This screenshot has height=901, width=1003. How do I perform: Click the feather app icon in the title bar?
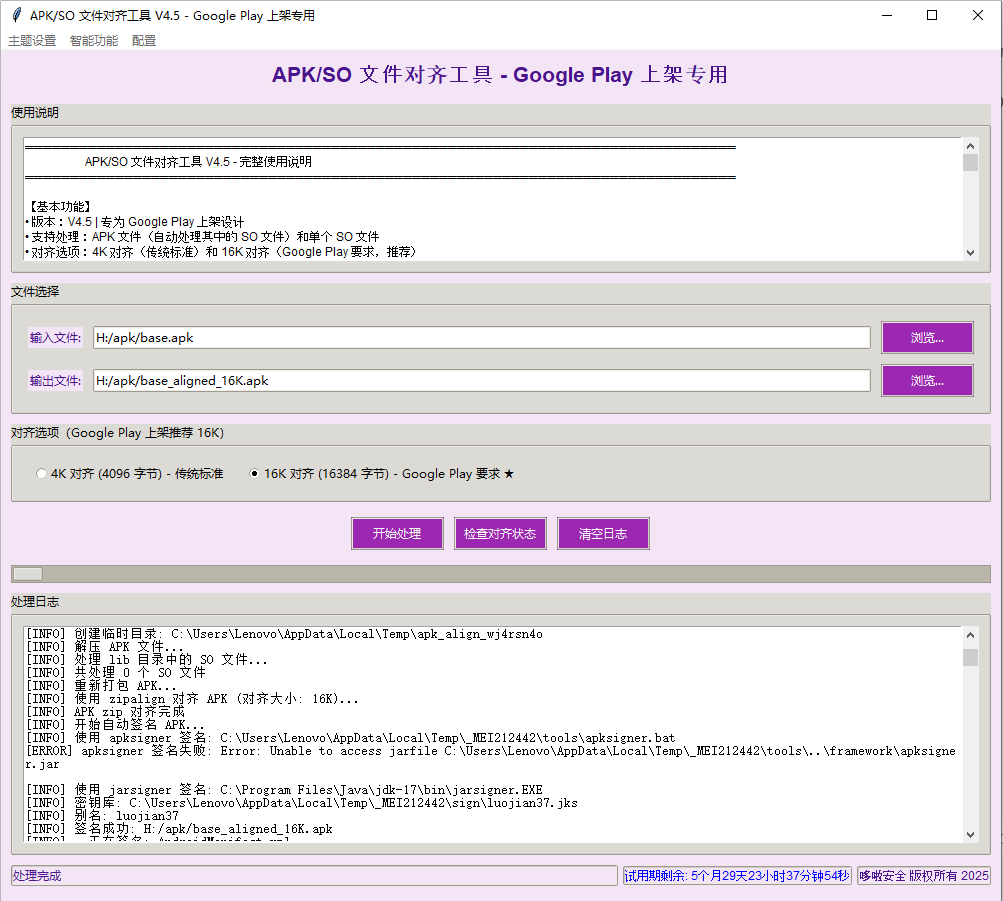(x=17, y=15)
